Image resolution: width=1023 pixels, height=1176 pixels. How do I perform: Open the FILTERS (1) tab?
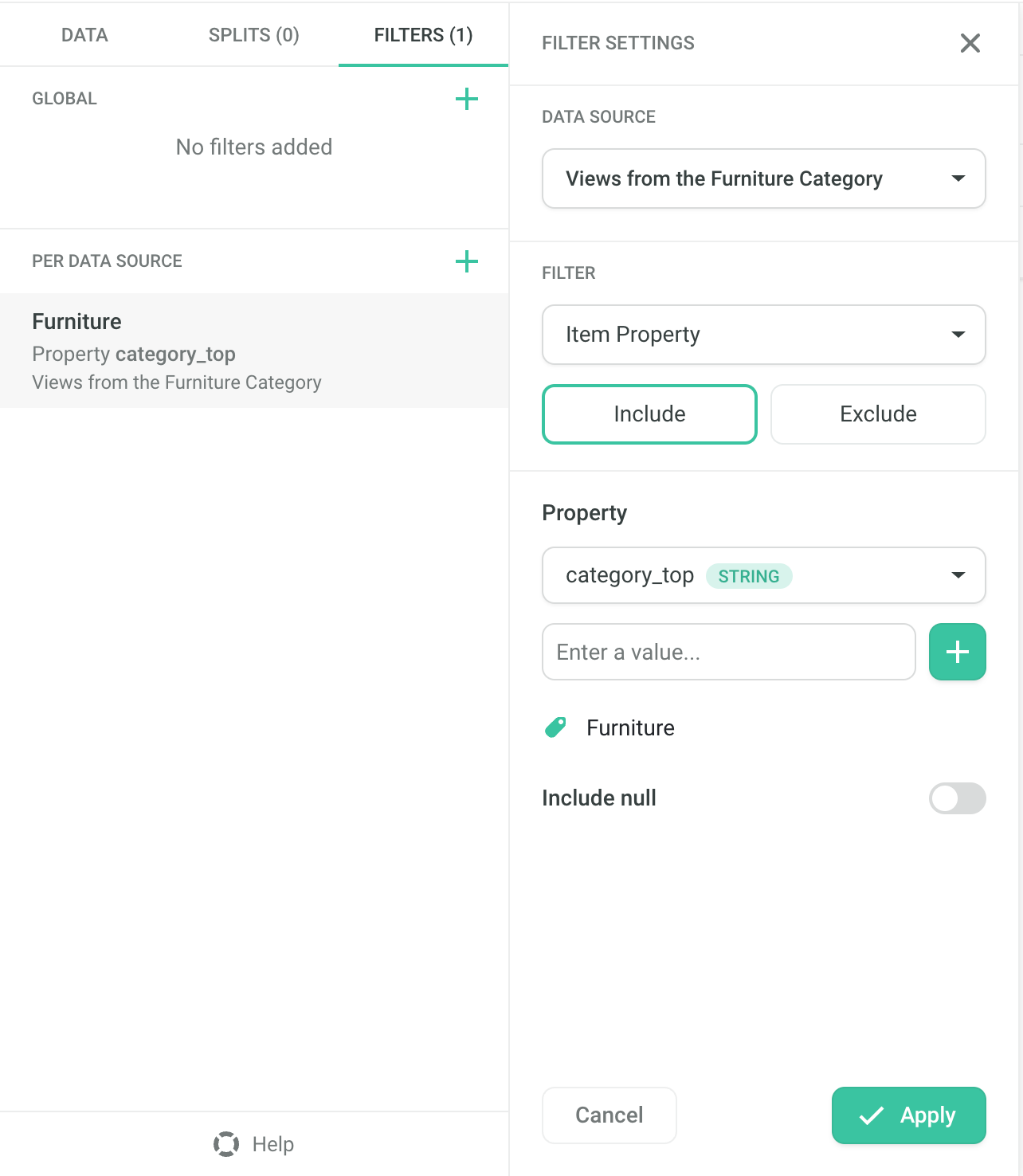coord(423,35)
